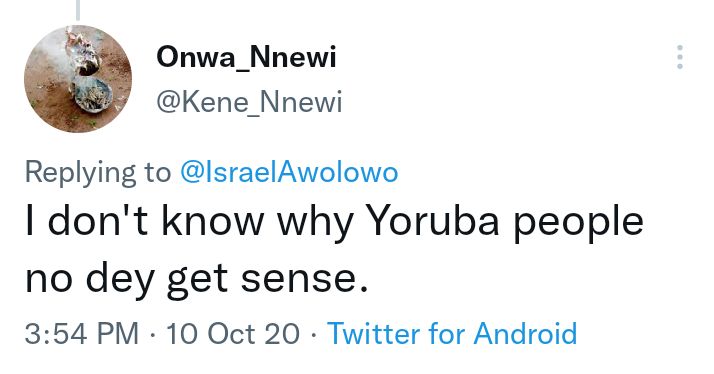Screen dimensions: 714x374
Task: Select the word "know" in the tweet
Action: tap(213, 221)
